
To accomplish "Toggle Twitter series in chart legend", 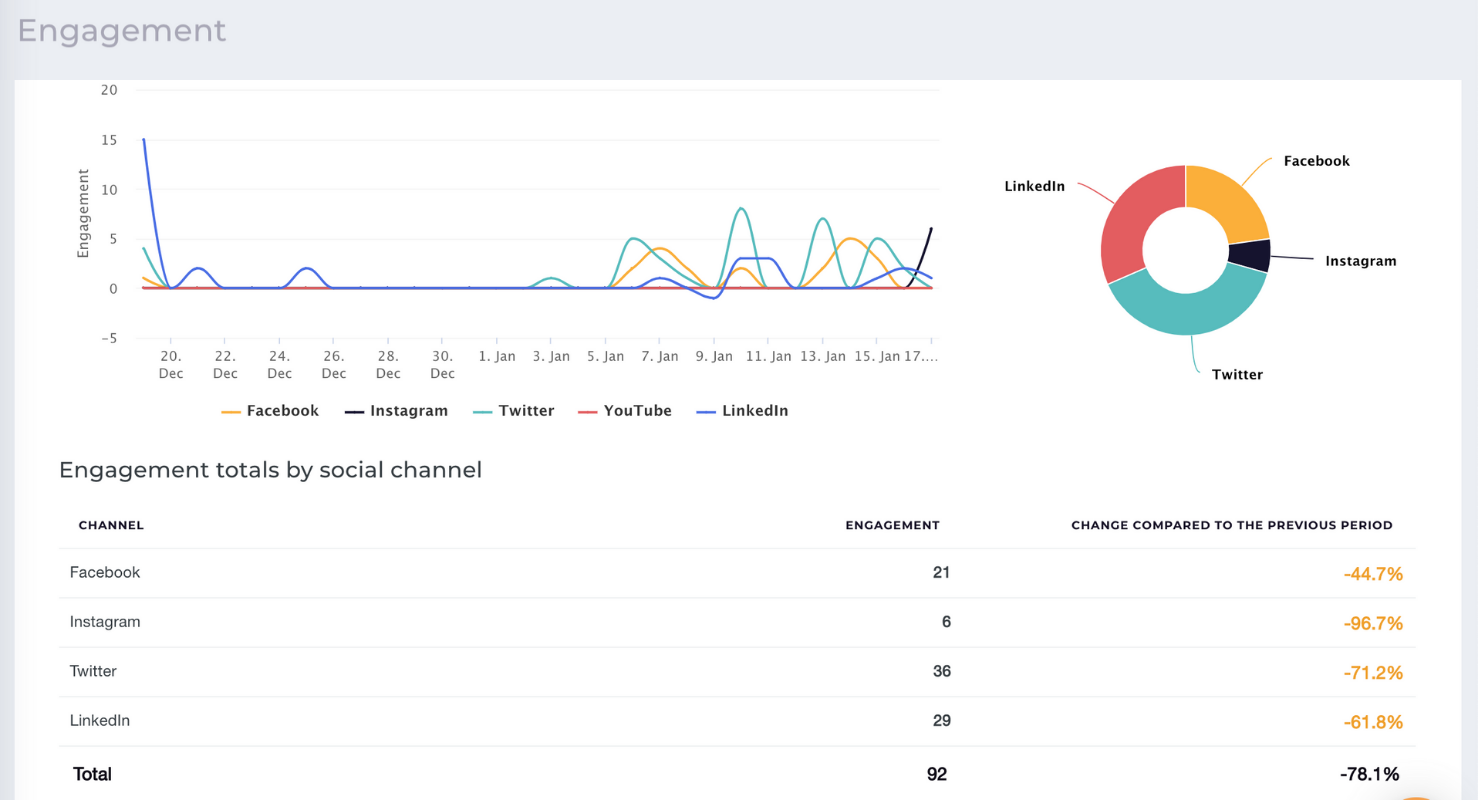I will (514, 411).
